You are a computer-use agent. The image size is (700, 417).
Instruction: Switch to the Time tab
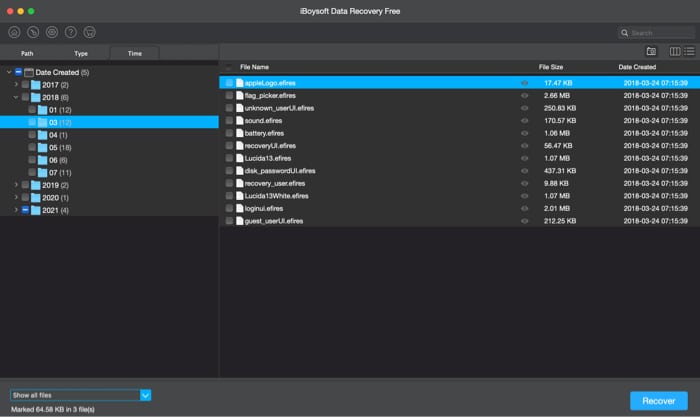pos(134,54)
